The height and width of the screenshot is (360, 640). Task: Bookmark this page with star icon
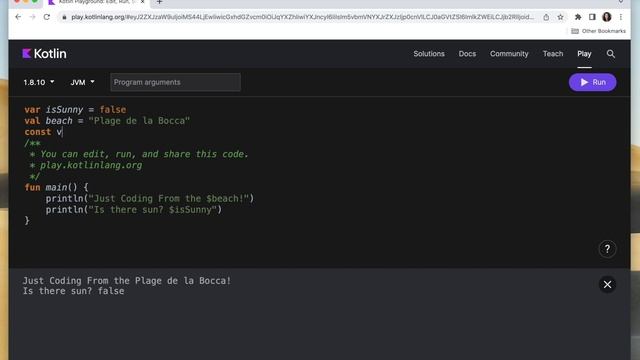pyautogui.click(x=560, y=17)
